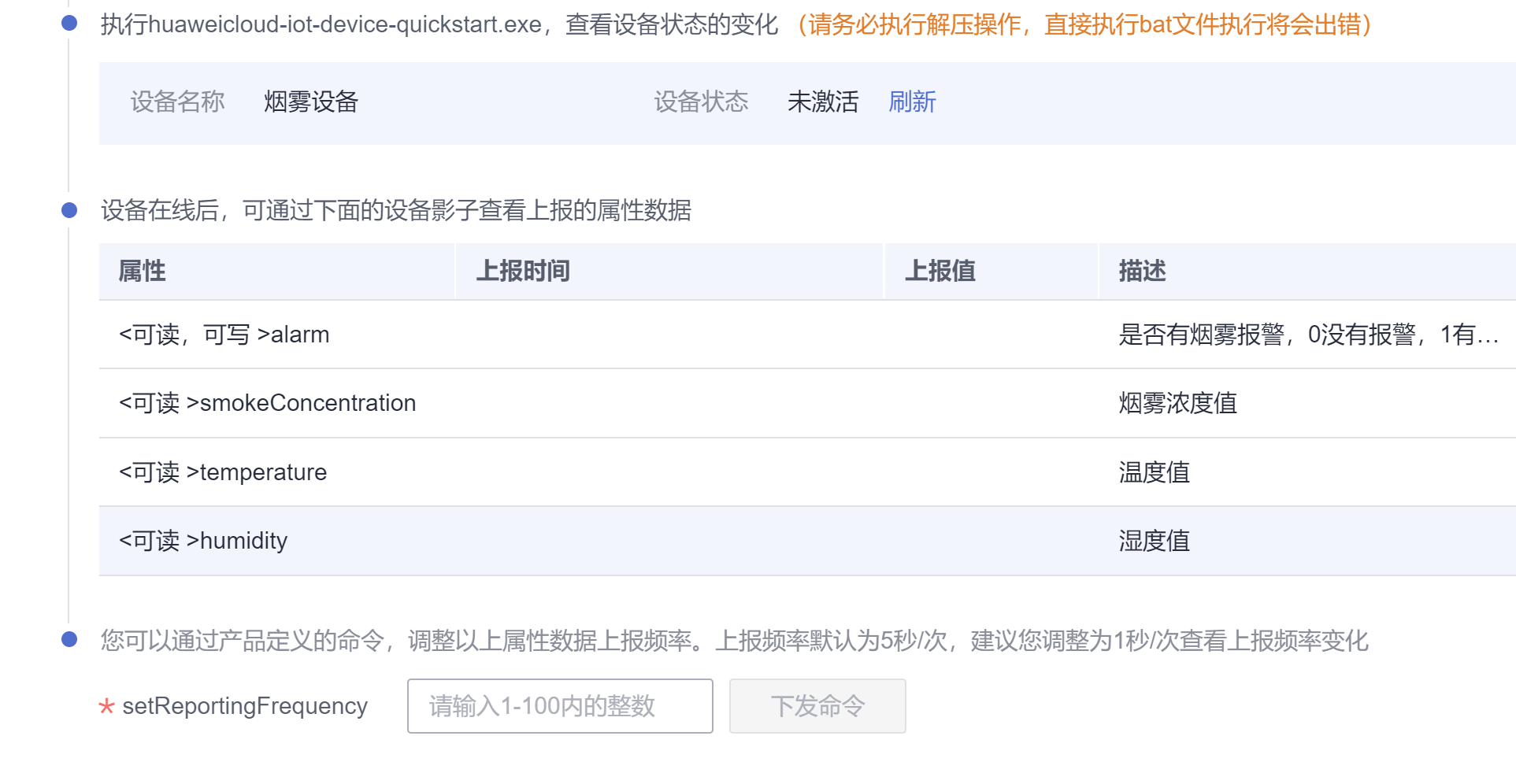Click the red required asterisk icon

[106, 707]
